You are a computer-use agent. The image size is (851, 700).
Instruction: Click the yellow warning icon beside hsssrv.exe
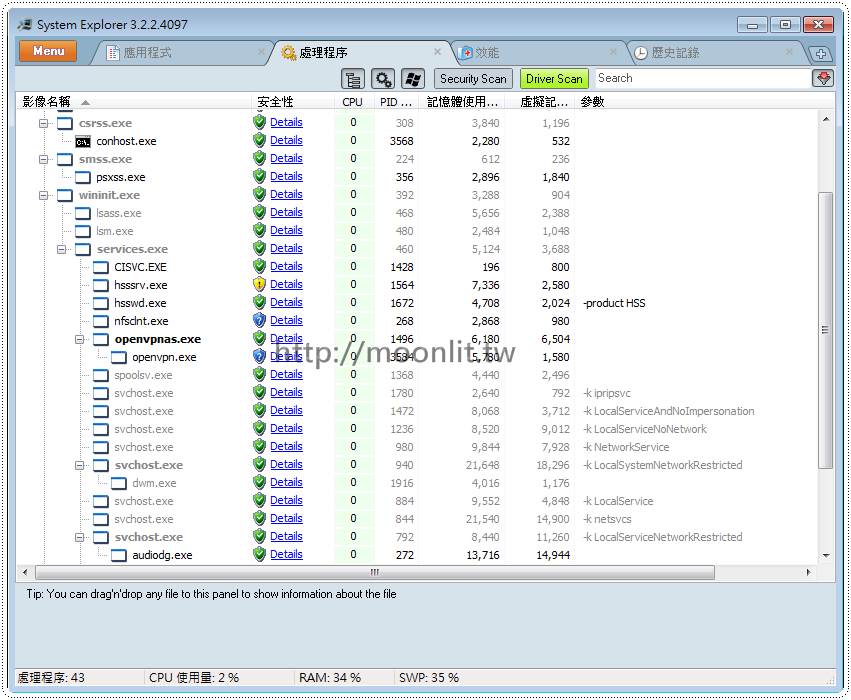coord(259,284)
